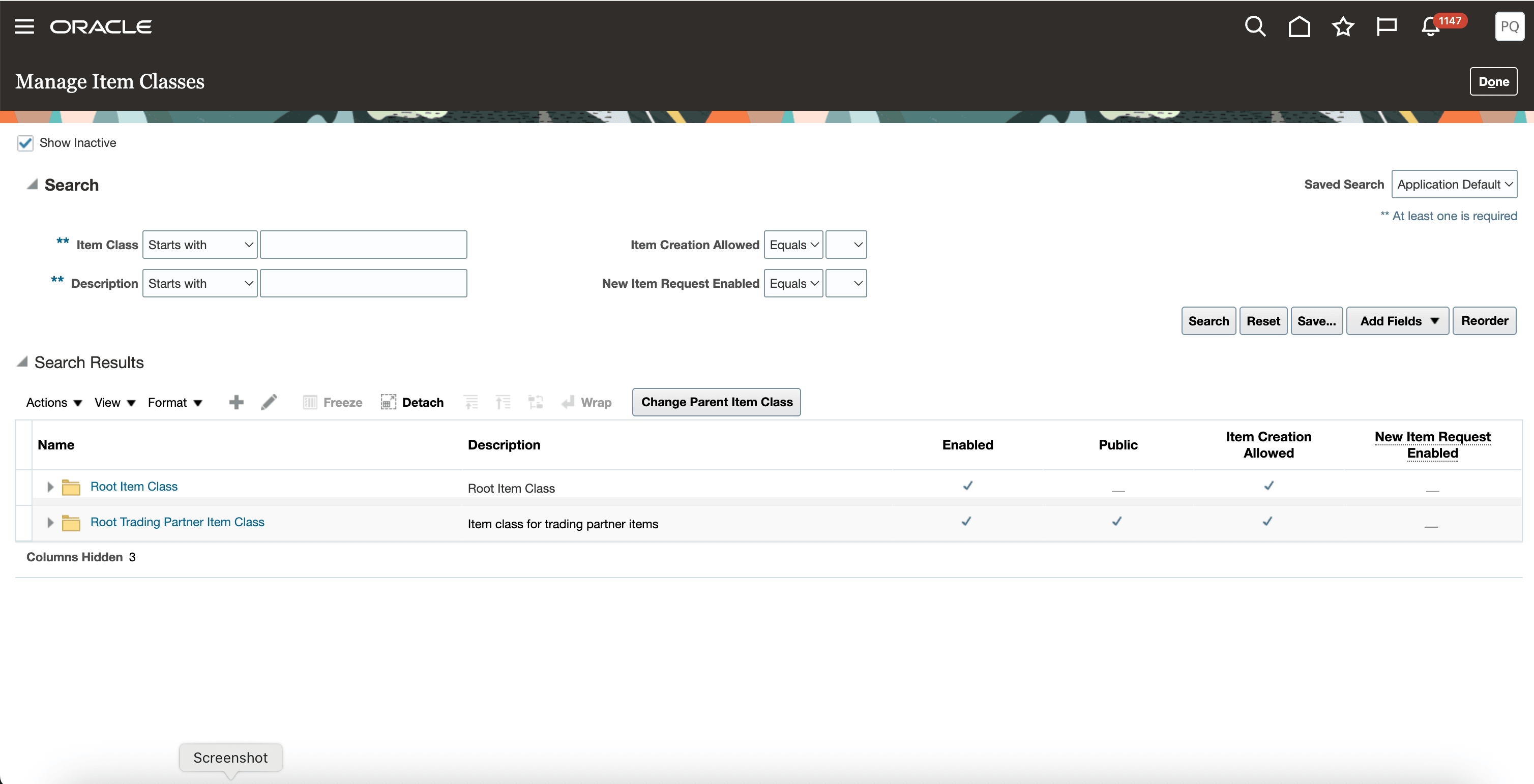
Task: Toggle Enabled for Root Trading Partner Item Class
Action: tap(966, 522)
